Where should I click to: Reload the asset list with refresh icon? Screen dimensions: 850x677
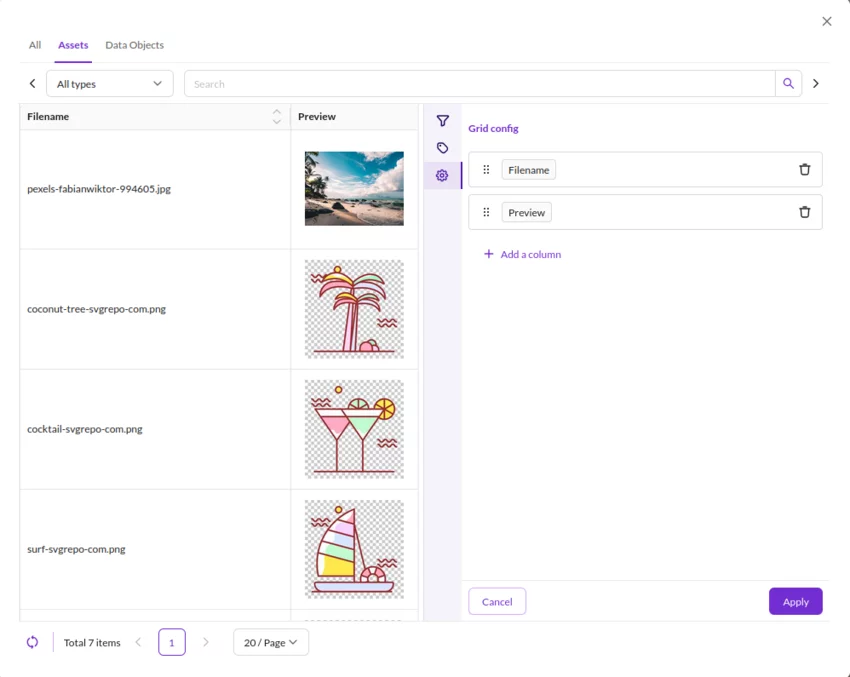pyautogui.click(x=32, y=642)
